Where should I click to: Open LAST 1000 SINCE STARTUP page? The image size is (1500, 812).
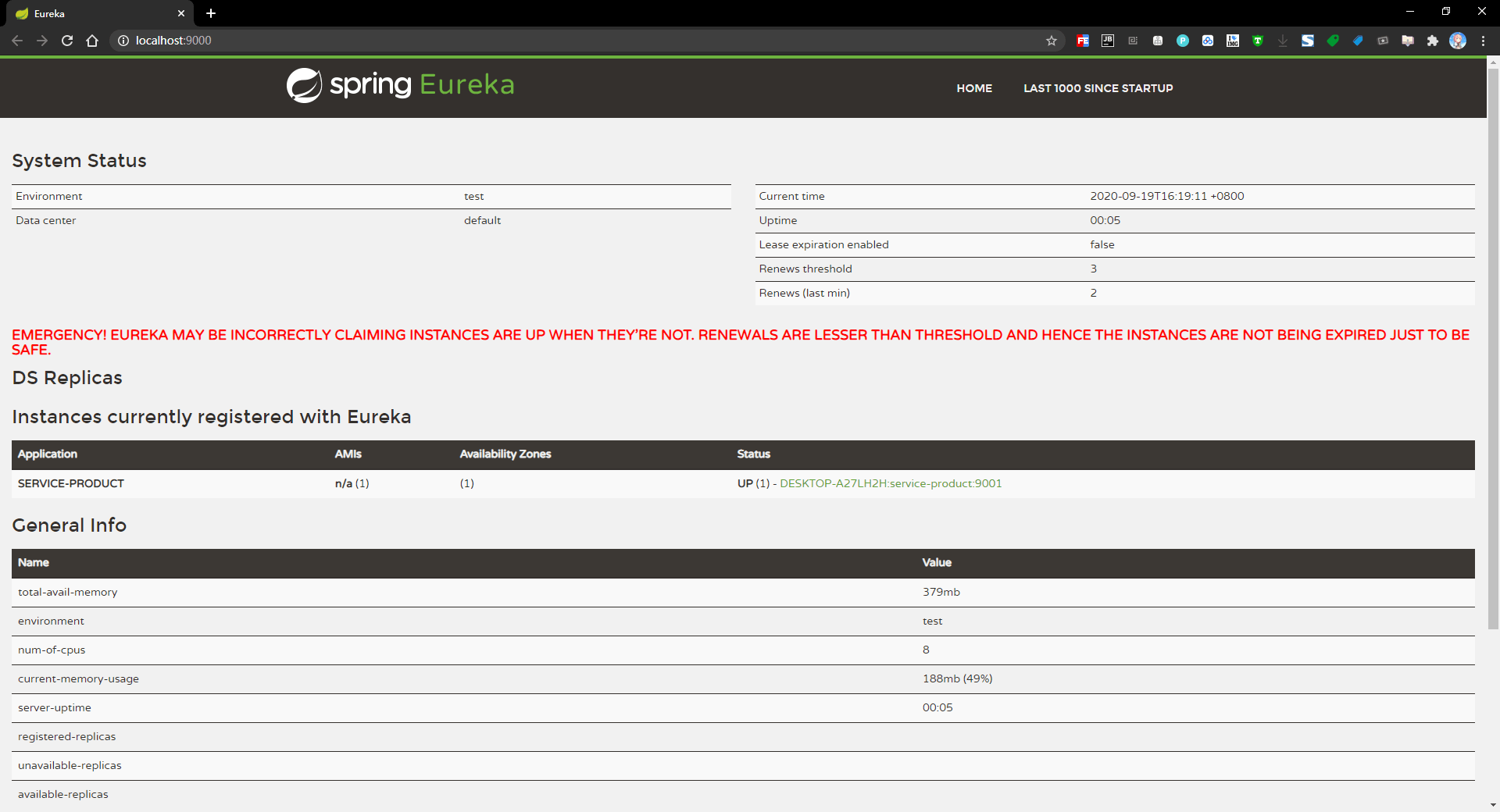[x=1098, y=88]
